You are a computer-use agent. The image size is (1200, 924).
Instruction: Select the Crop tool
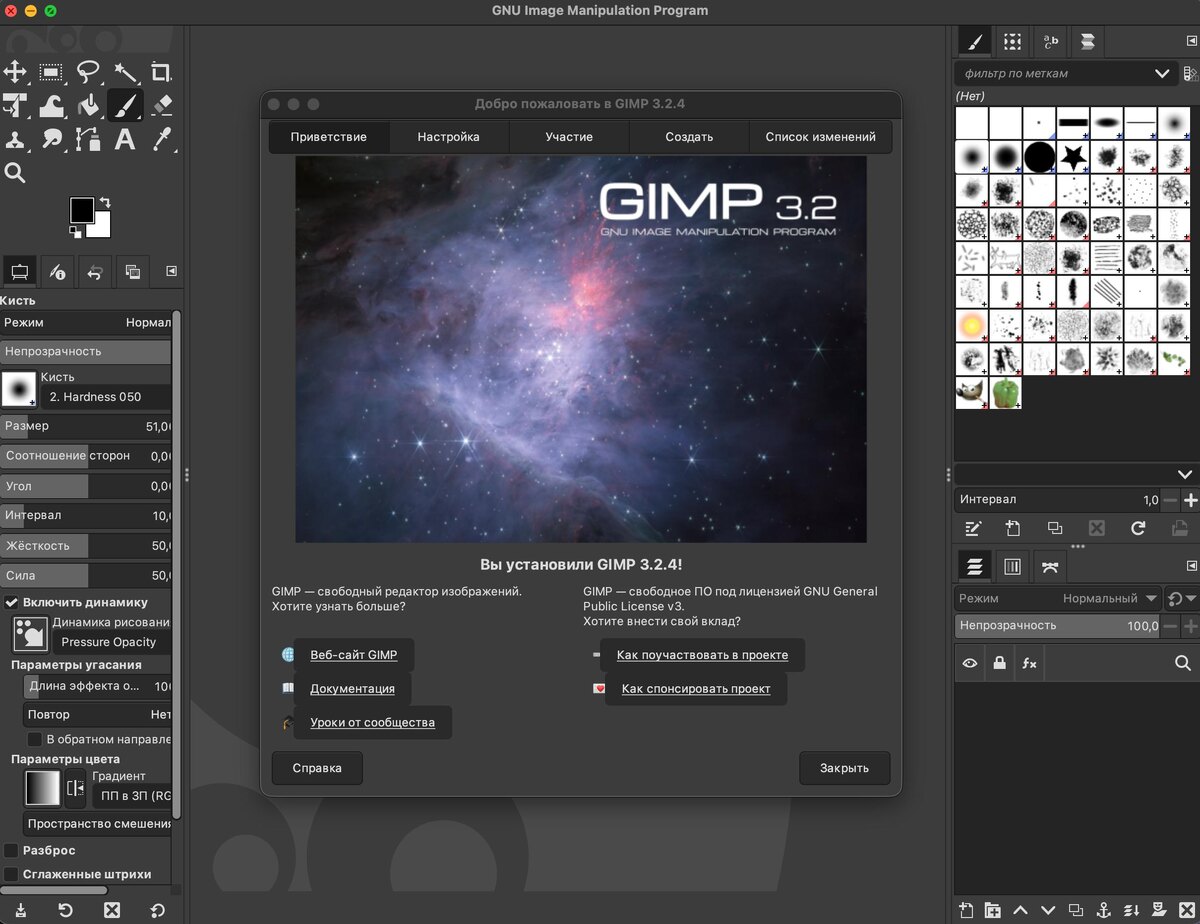pos(161,72)
